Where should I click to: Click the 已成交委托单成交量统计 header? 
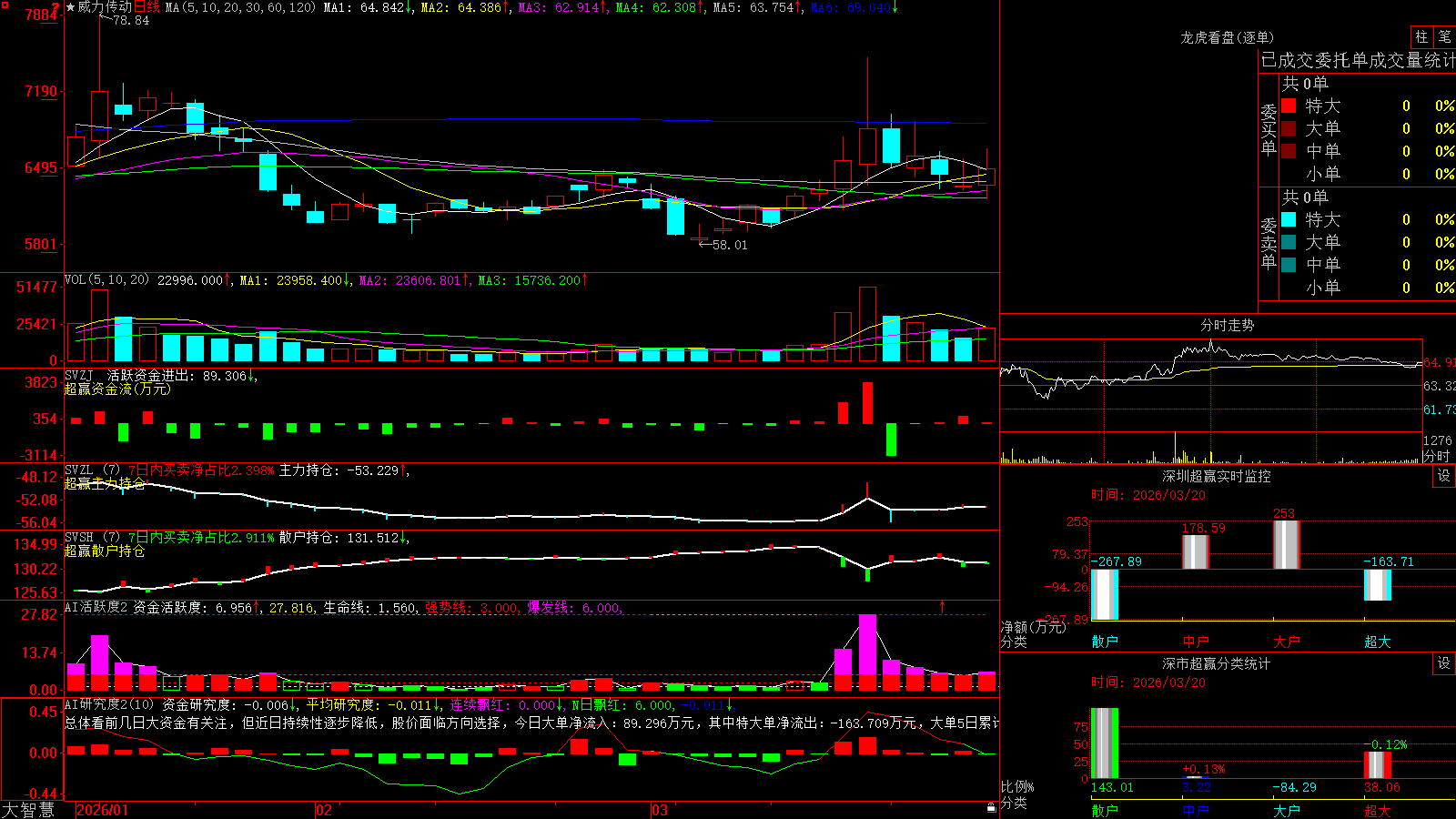[x=1358, y=60]
